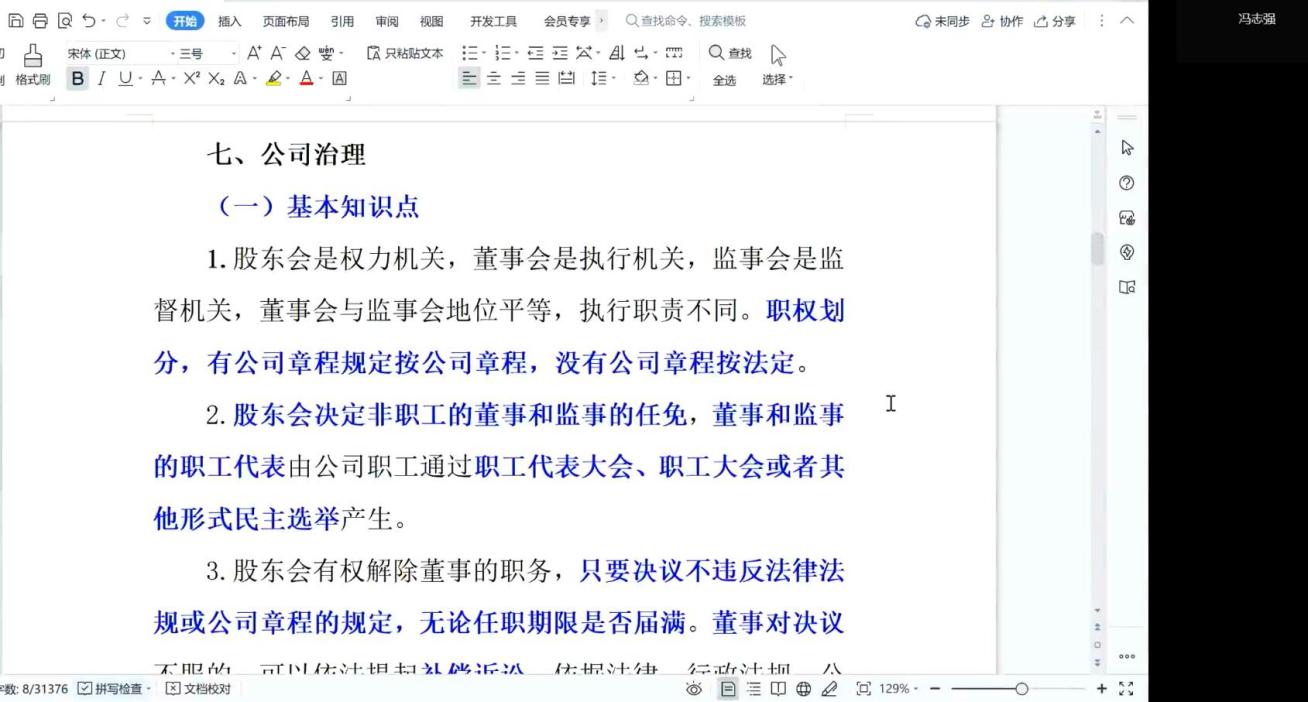Switch to the 页面布局 (Page Layout) tab

click(x=285, y=21)
